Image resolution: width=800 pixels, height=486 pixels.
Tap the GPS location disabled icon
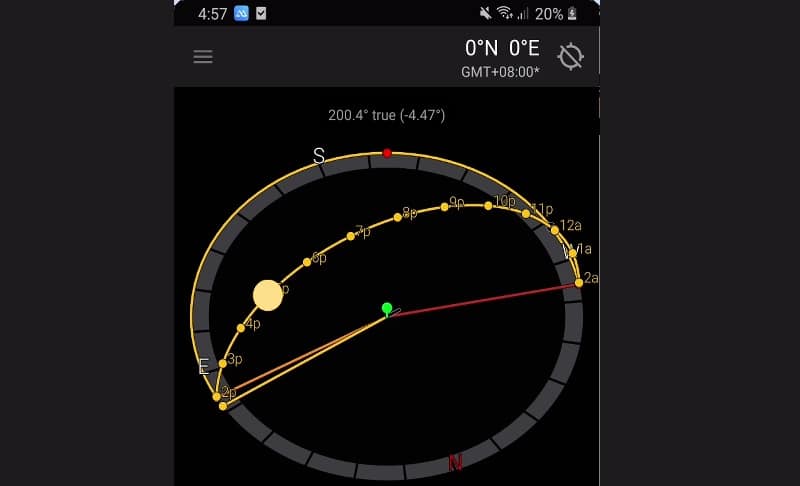[570, 56]
